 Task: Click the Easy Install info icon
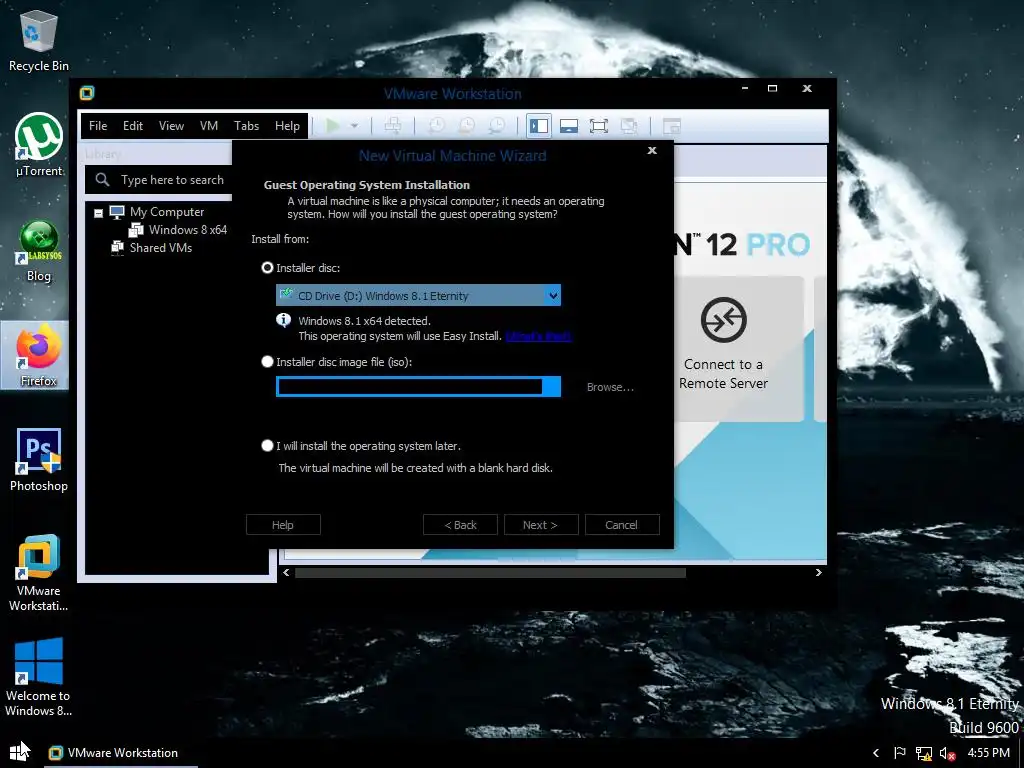click(283, 320)
